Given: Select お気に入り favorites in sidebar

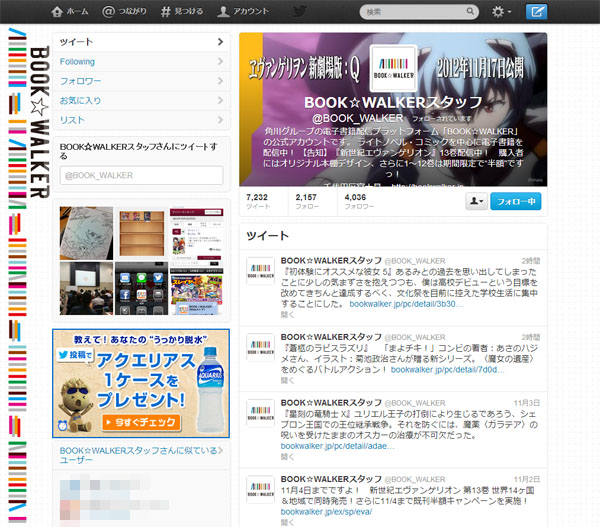Looking at the screenshot, I should pos(80,100).
